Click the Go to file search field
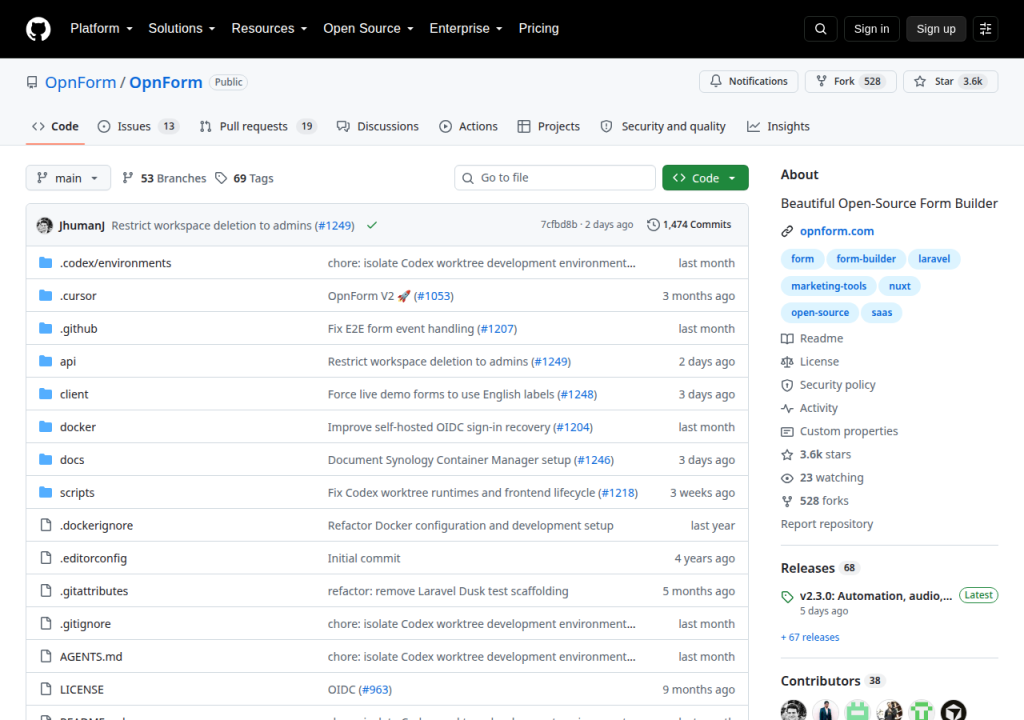1024x720 pixels. tap(555, 178)
